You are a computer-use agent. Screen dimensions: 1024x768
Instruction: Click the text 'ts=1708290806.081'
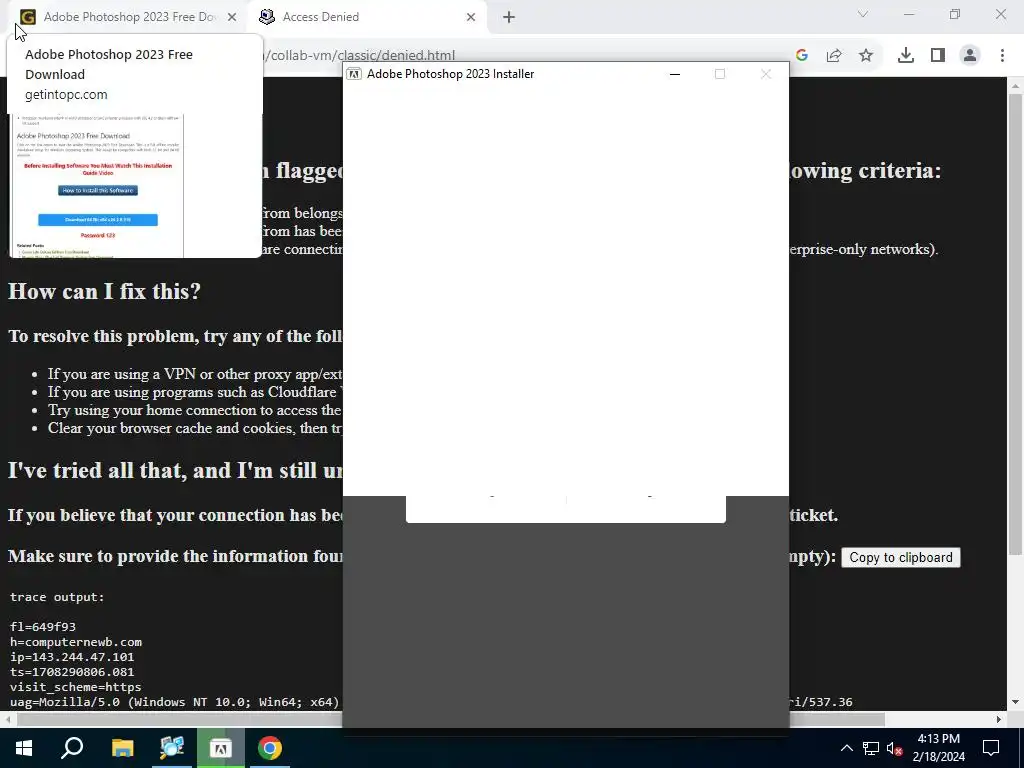point(72,672)
